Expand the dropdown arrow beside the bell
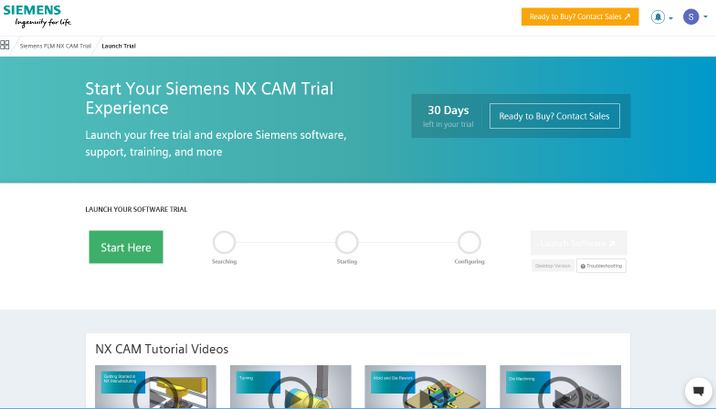 [x=671, y=18]
